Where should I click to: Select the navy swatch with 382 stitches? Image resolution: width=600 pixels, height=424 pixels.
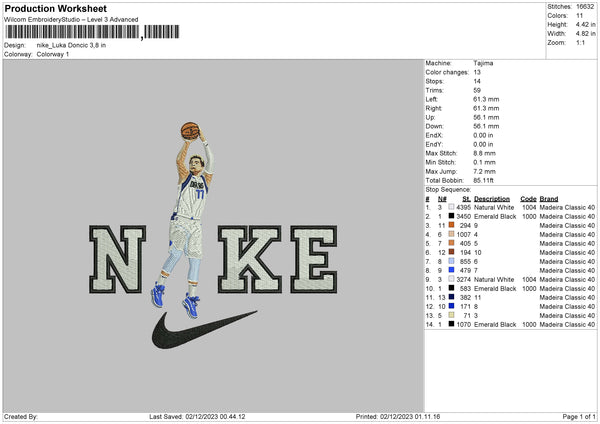pyautogui.click(x=452, y=297)
